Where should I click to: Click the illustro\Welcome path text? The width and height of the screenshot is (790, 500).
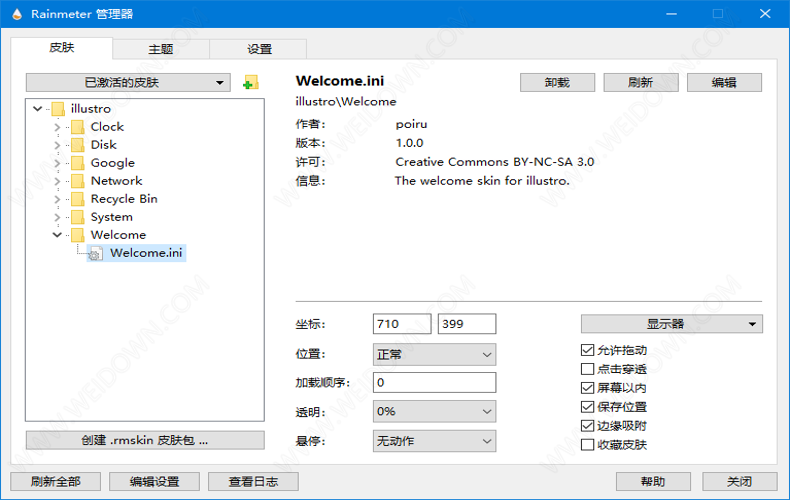346,102
